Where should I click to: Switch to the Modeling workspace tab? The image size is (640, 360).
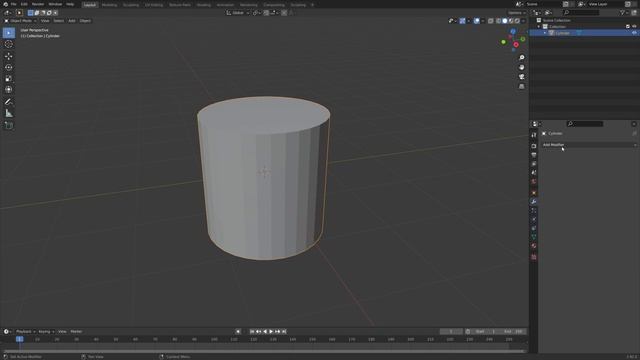109,5
